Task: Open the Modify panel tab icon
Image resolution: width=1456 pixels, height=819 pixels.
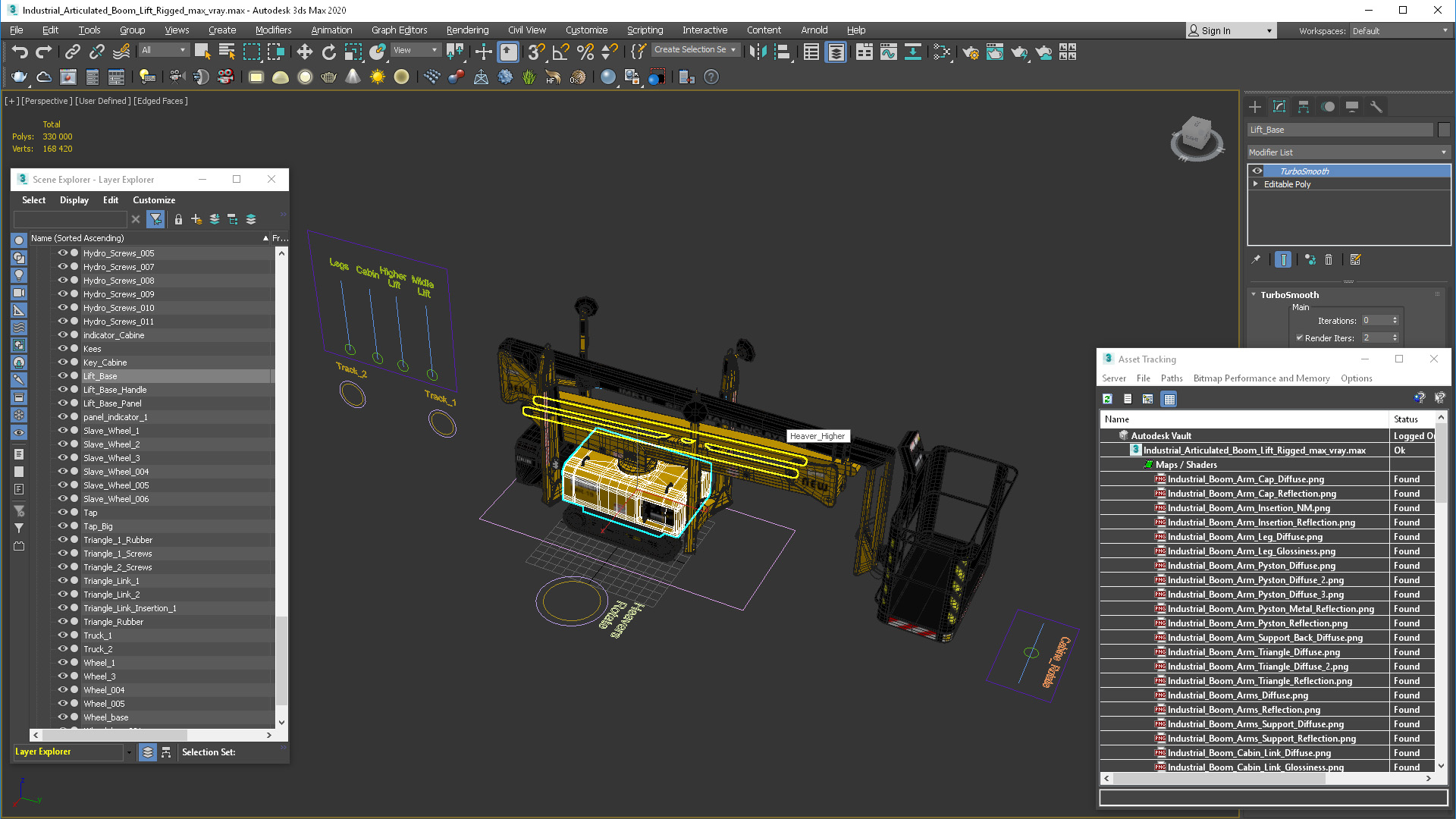Action: pos(1279,107)
